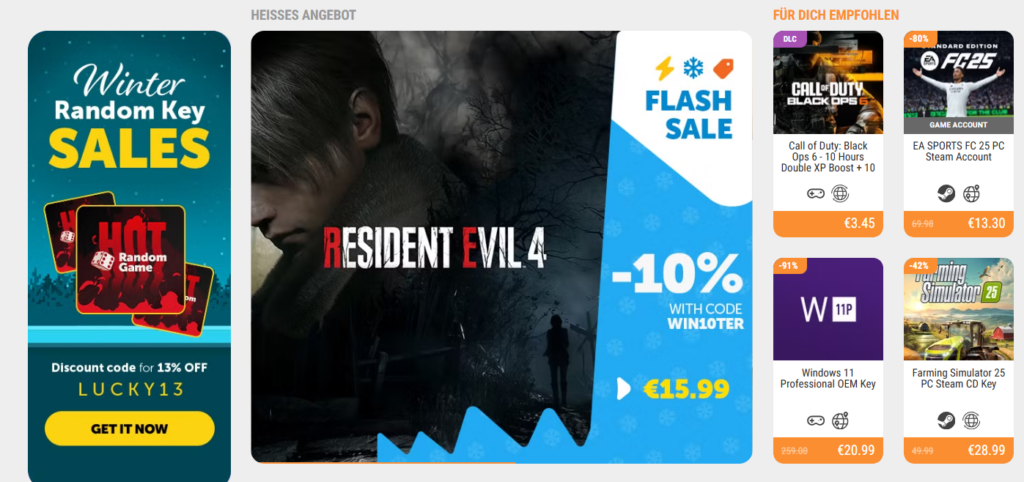Click the LUCKY13 discount code text
The width and height of the screenshot is (1024, 482).
129,391
